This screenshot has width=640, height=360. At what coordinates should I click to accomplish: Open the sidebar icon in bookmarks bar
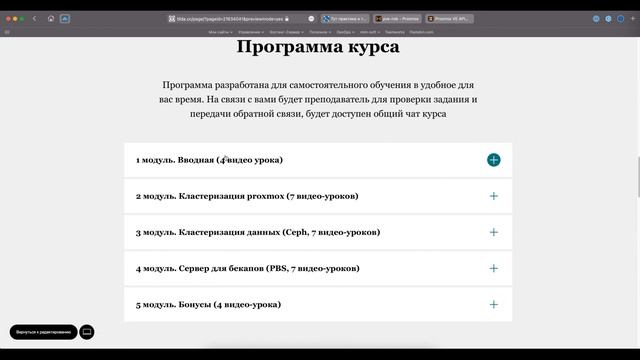(x=7, y=32)
